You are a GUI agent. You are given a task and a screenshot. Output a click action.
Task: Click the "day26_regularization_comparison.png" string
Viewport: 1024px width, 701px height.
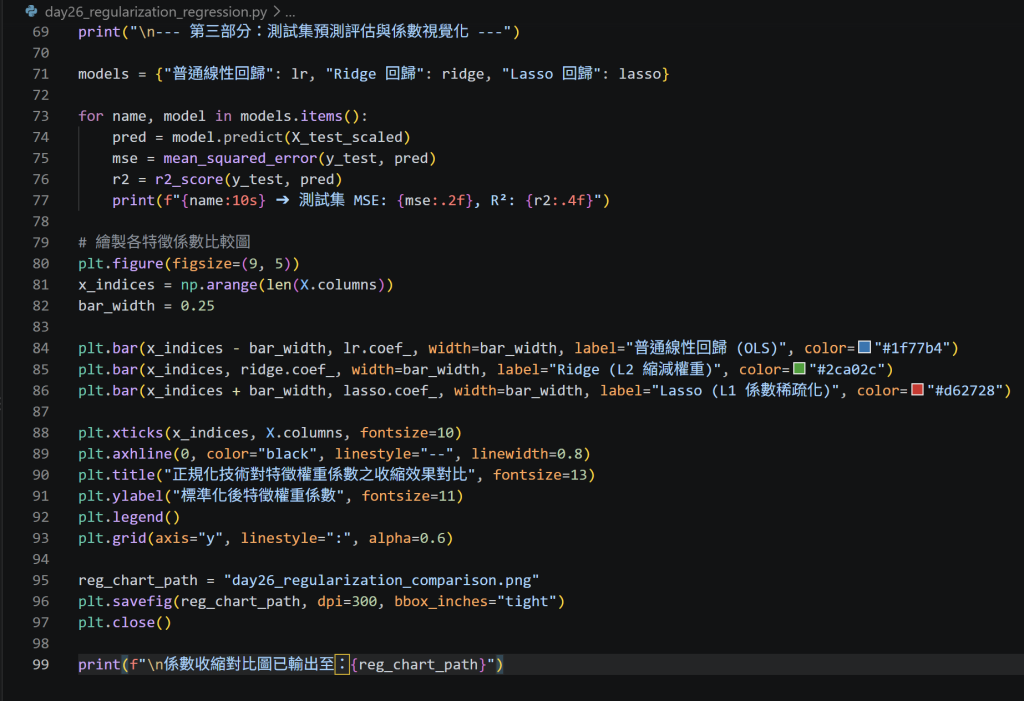(381, 580)
